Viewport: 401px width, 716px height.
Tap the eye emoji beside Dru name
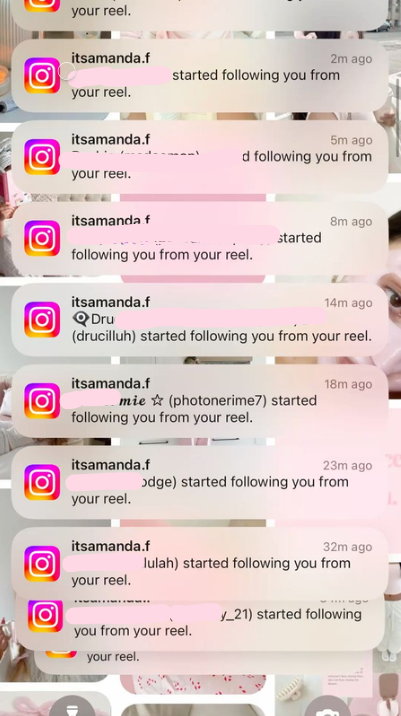[81, 319]
